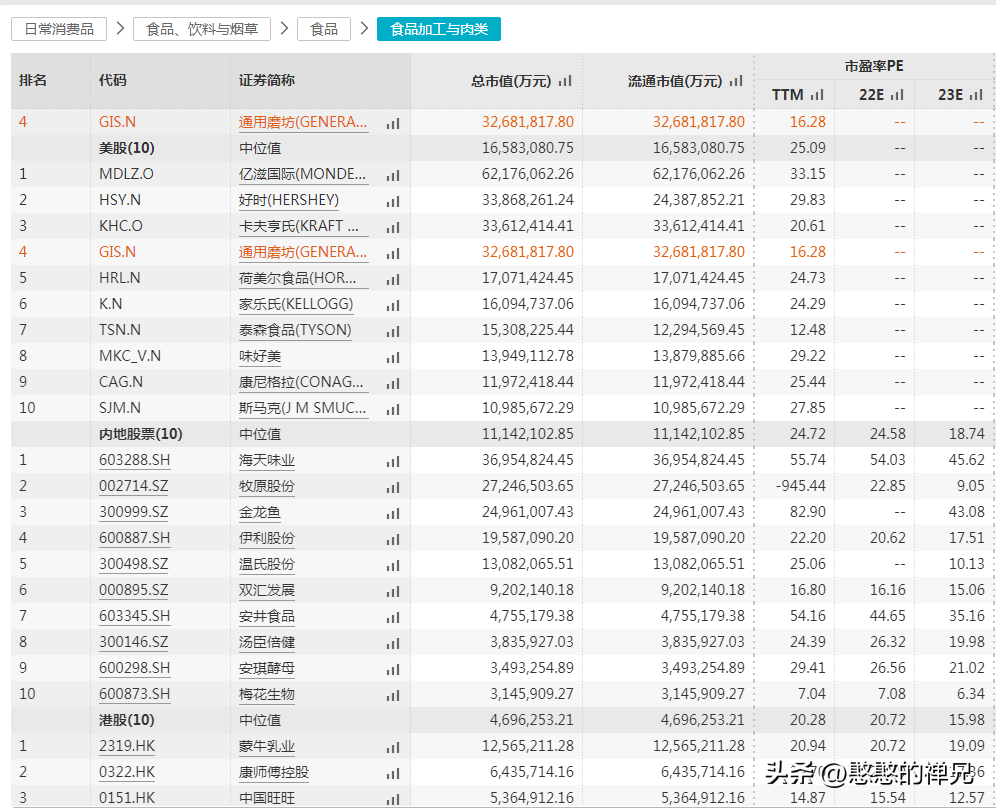Open chart icon for 金龙鱼 row
The height and width of the screenshot is (808, 996).
tap(393, 514)
